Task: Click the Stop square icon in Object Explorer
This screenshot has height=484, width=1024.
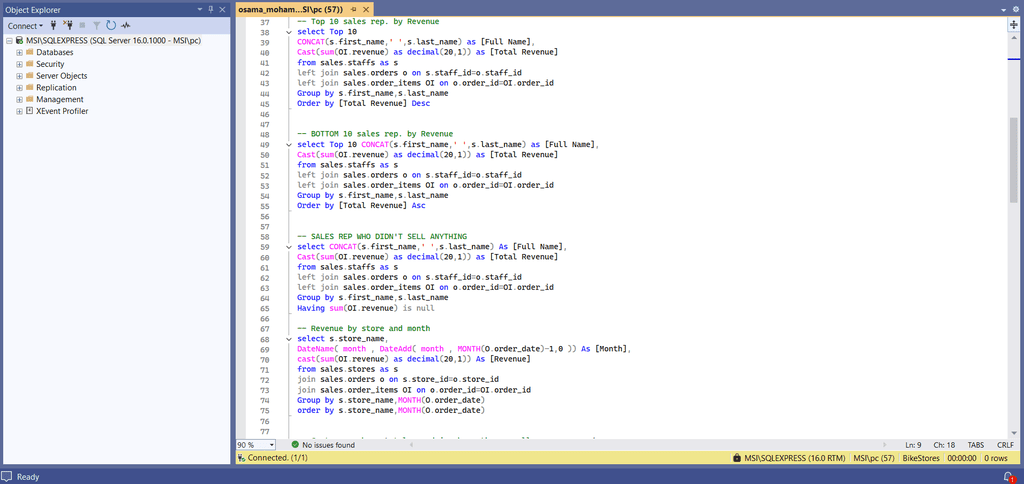Action: (x=83, y=25)
